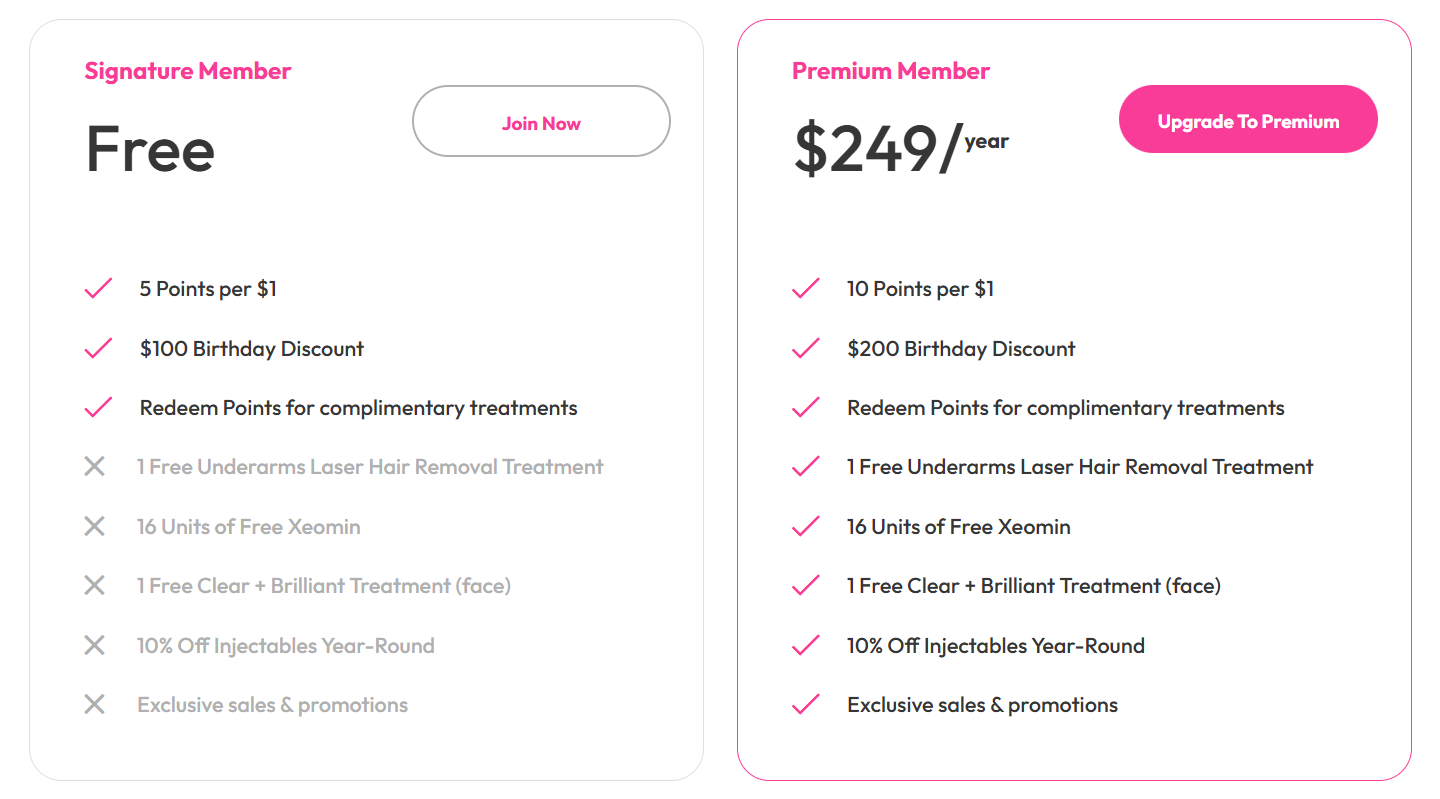Image resolution: width=1440 pixels, height=799 pixels.
Task: Click the checkmark for 16 Units of Free Xeomin
Action: (804, 526)
